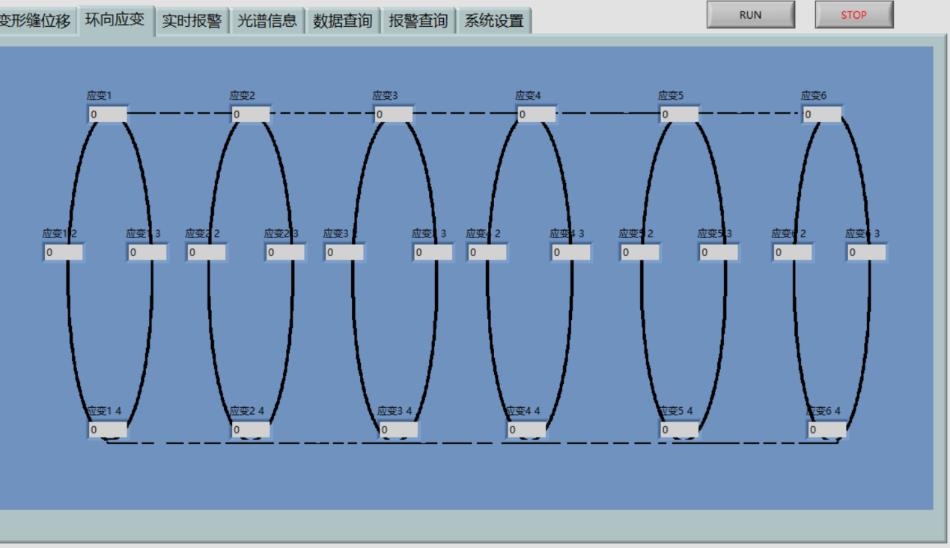Open the 系统设置 tab
This screenshot has width=950, height=548.
(x=494, y=21)
